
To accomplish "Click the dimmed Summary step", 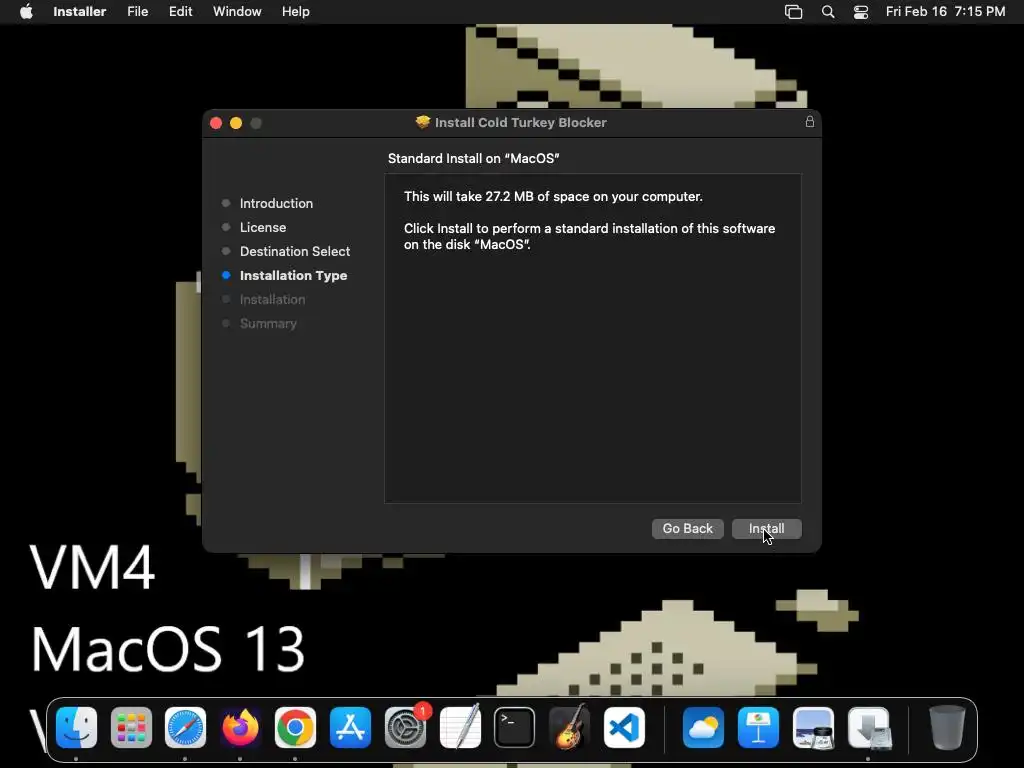I will tap(268, 324).
